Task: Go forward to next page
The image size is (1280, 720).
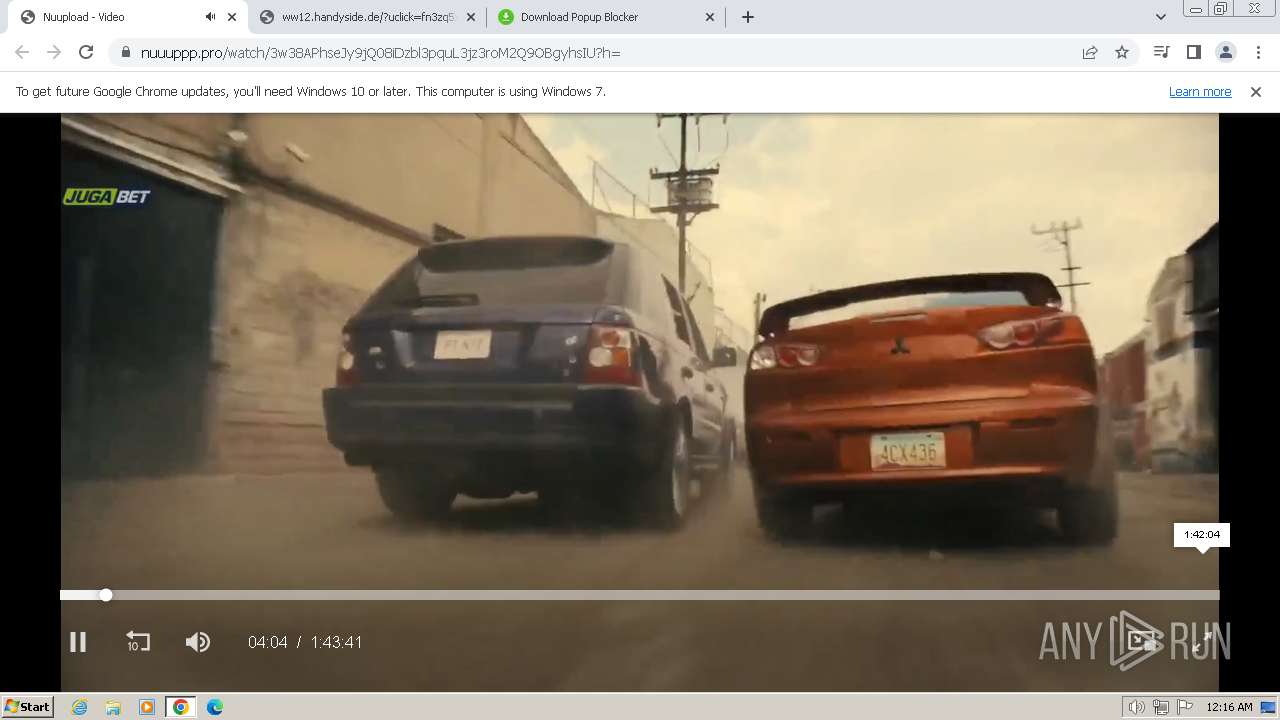Action: point(54,52)
